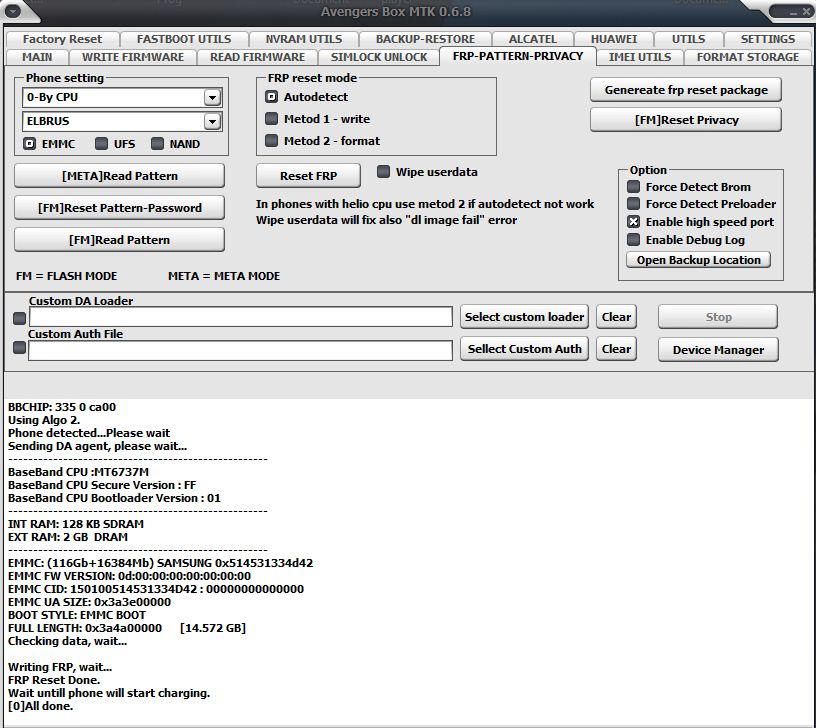Click 'BaseBand CPU :MT6737M' log line

pyautogui.click(x=79, y=472)
